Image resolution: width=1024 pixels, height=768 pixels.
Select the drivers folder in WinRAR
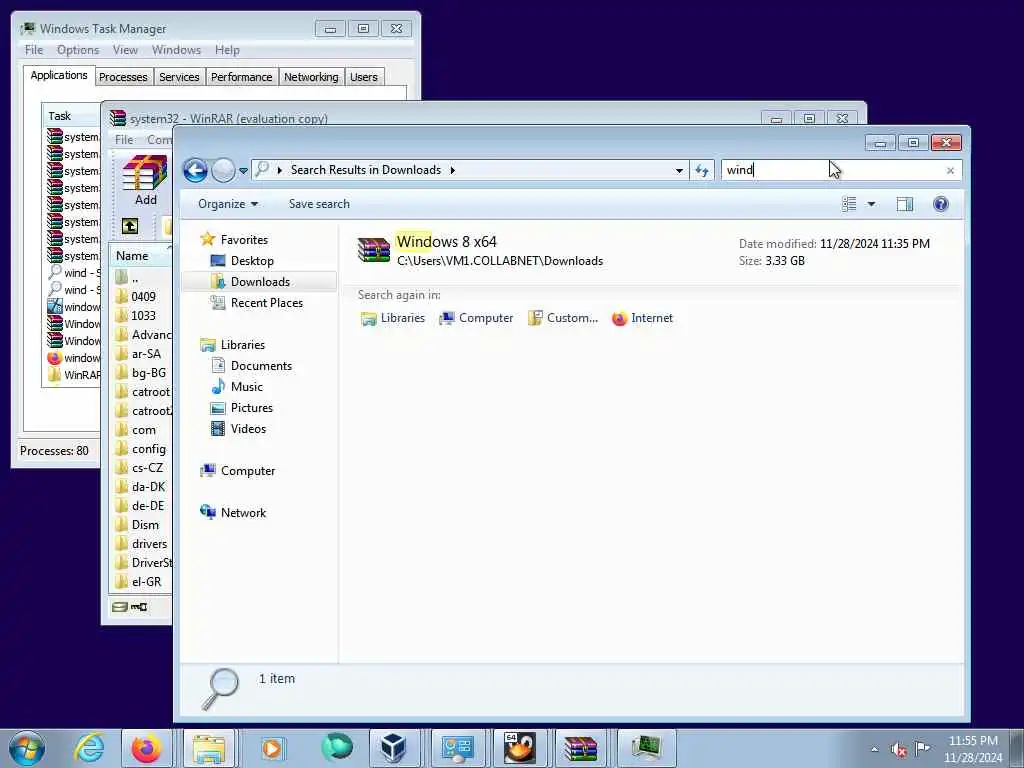coord(142,544)
